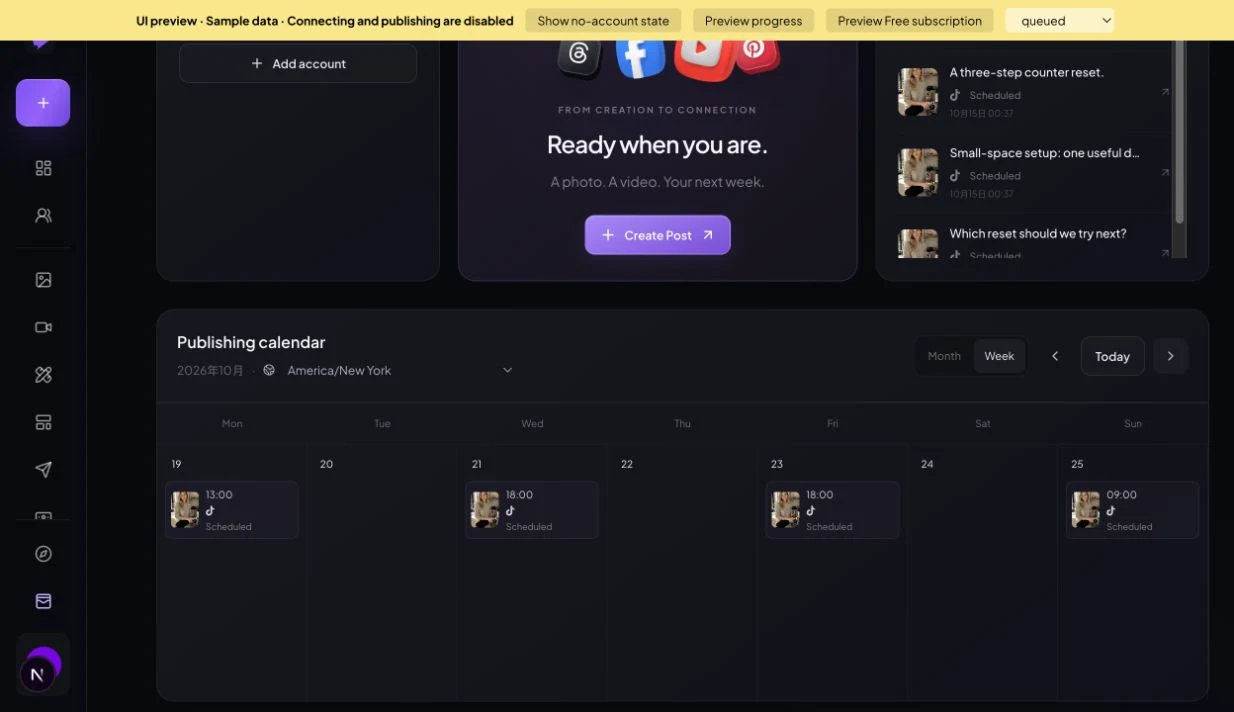Click the 'Ready when you are.' heading
1234x712 pixels.
click(x=657, y=145)
